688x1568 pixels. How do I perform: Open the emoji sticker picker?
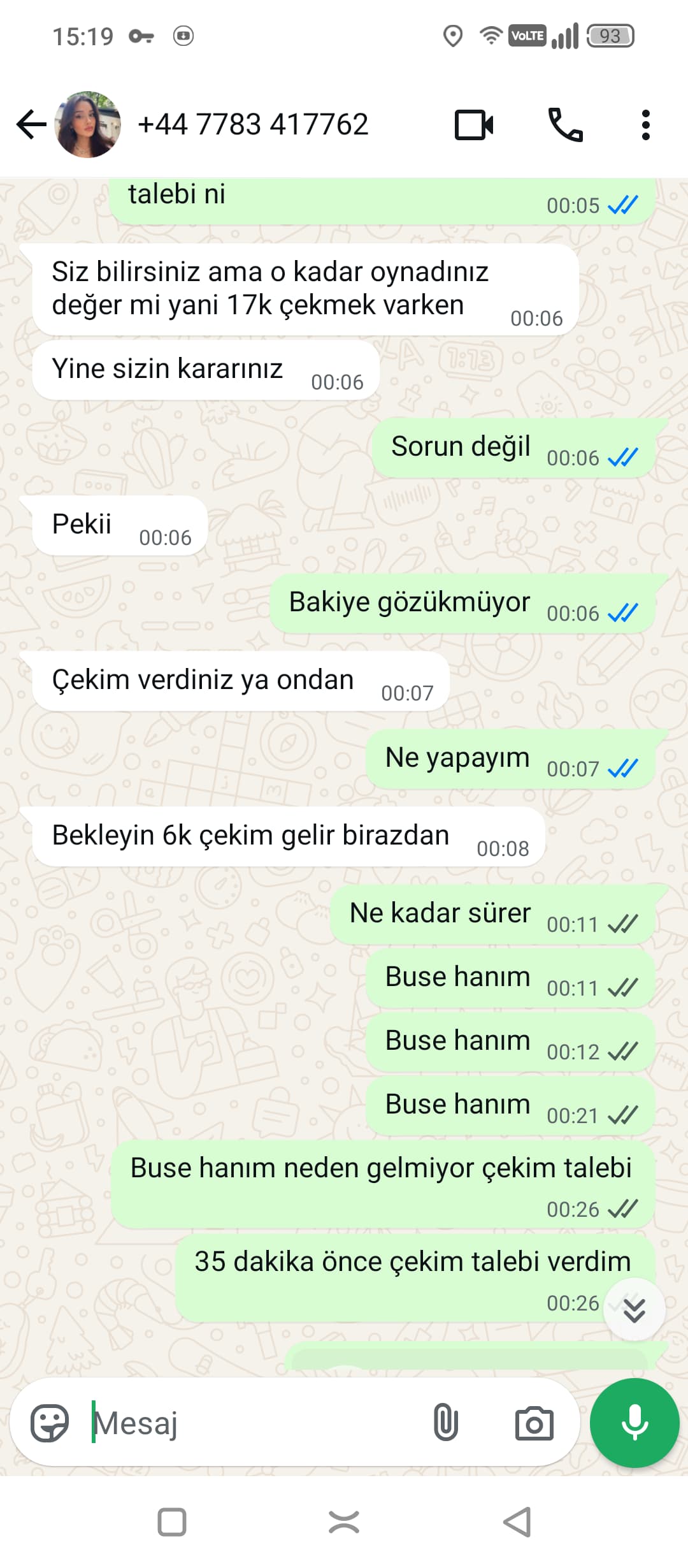[x=50, y=1423]
